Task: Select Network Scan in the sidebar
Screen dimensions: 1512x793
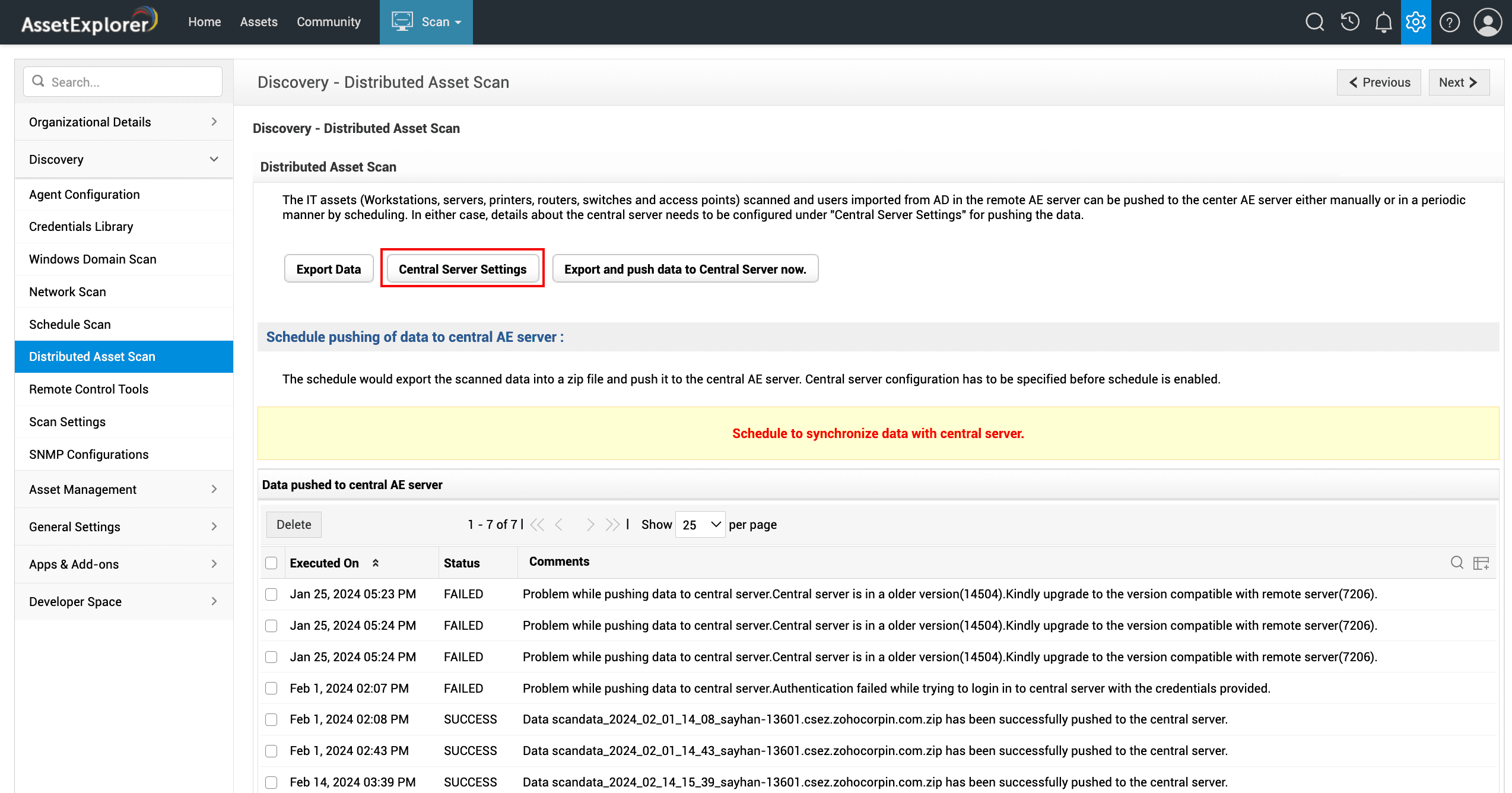Action: tap(68, 291)
